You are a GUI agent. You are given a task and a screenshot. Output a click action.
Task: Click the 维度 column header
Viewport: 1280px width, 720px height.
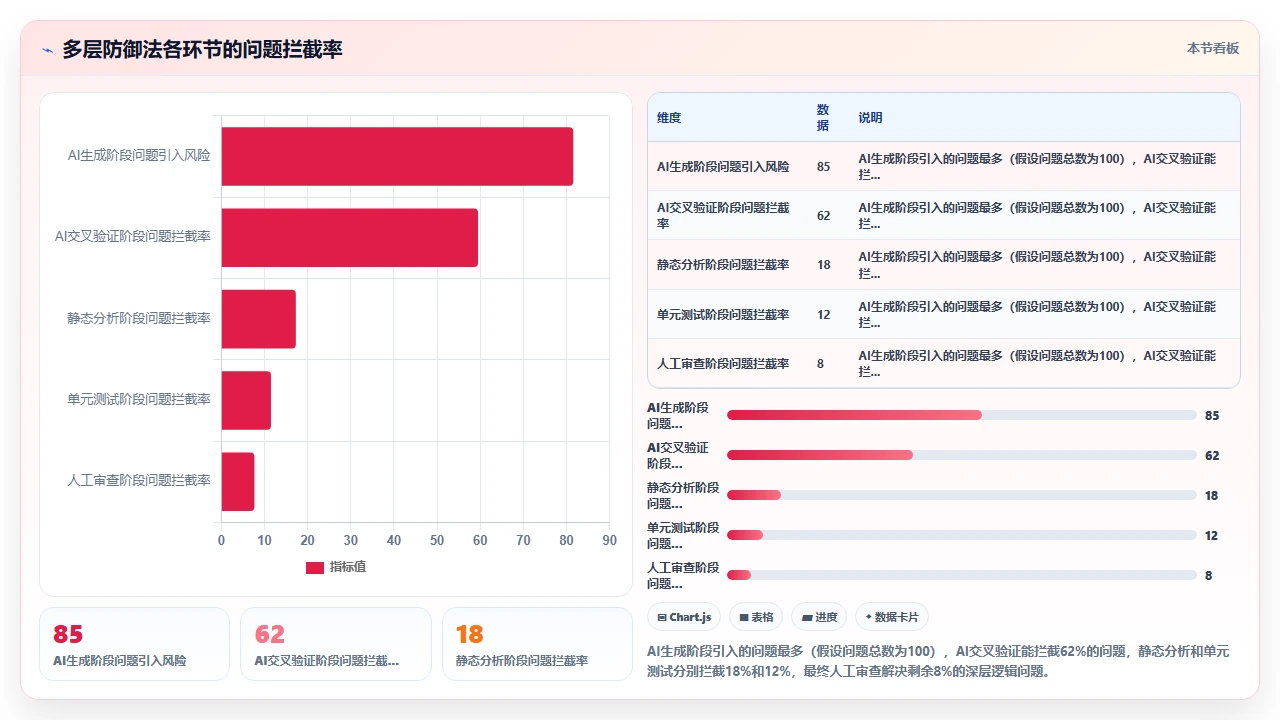coord(669,118)
